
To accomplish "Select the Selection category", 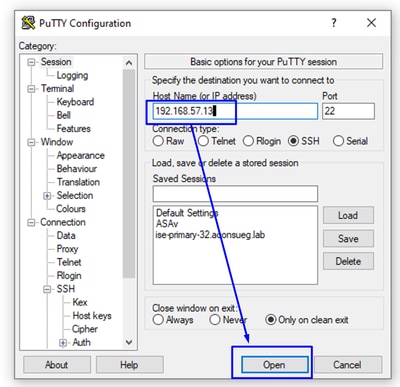I will (x=75, y=195).
